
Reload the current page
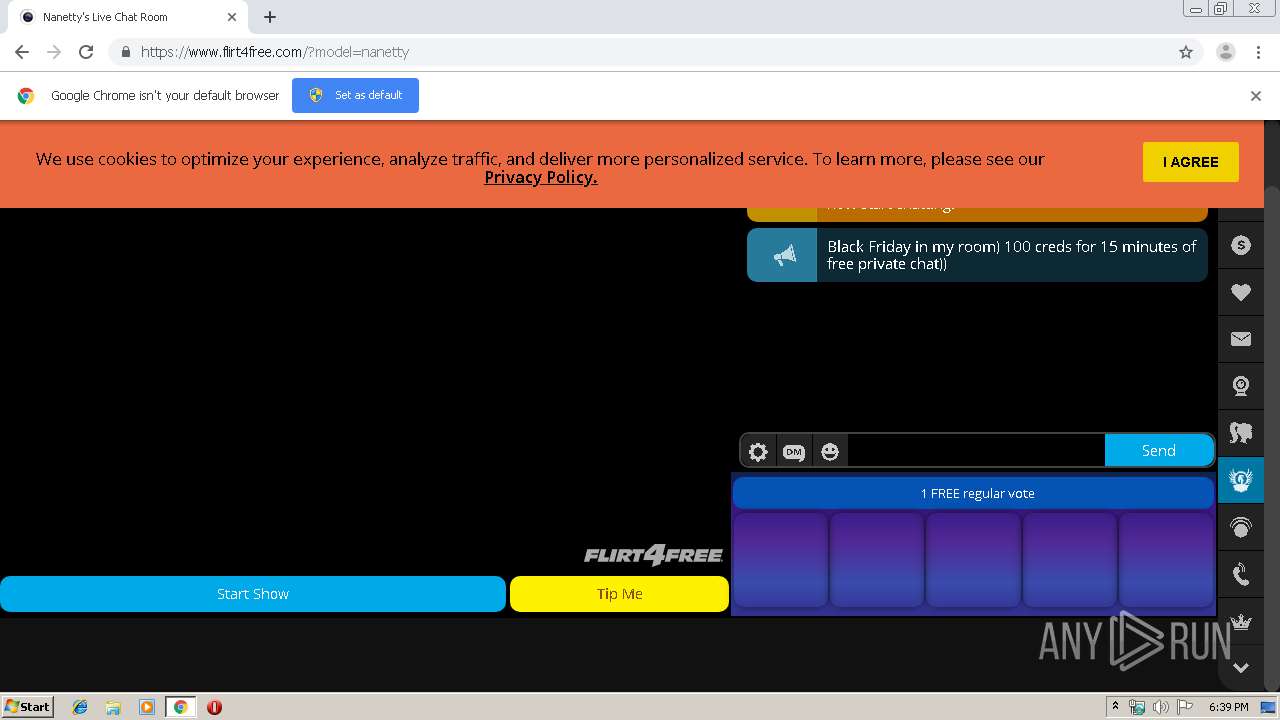pyautogui.click(x=86, y=52)
